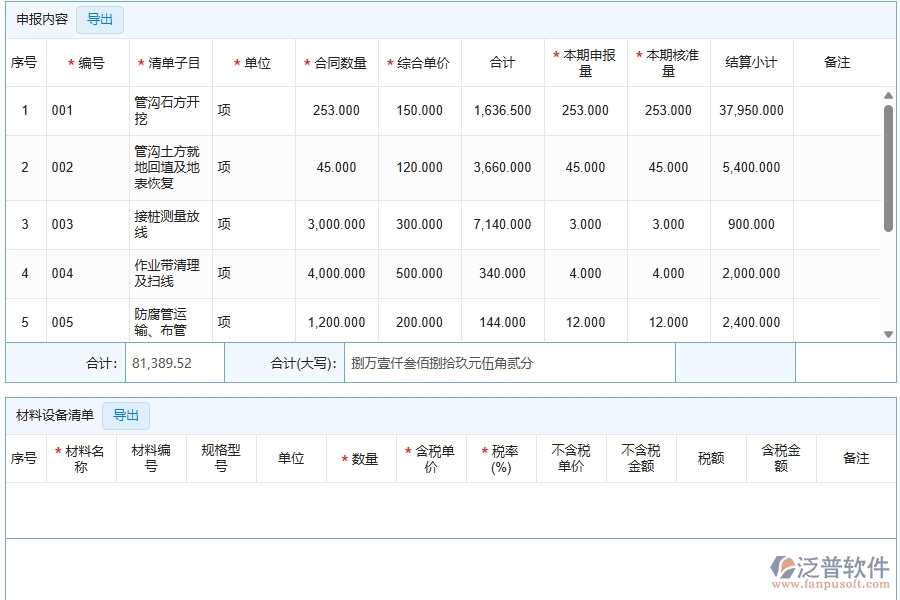Click the 导出 button in 材料设备清单 section
This screenshot has width=900, height=600.
pyautogui.click(x=126, y=415)
